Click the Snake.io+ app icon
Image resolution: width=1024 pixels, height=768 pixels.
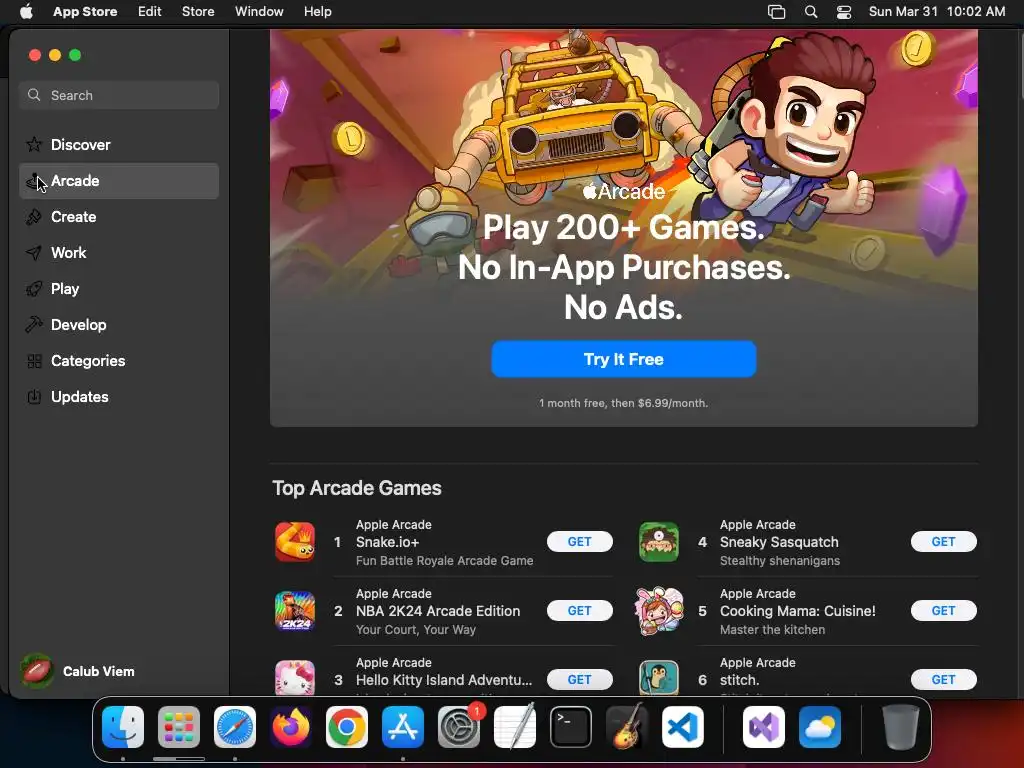(x=295, y=542)
